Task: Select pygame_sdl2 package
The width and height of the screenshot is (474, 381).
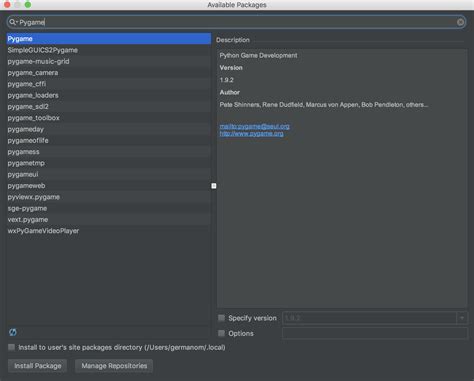Action: pyautogui.click(x=109, y=107)
